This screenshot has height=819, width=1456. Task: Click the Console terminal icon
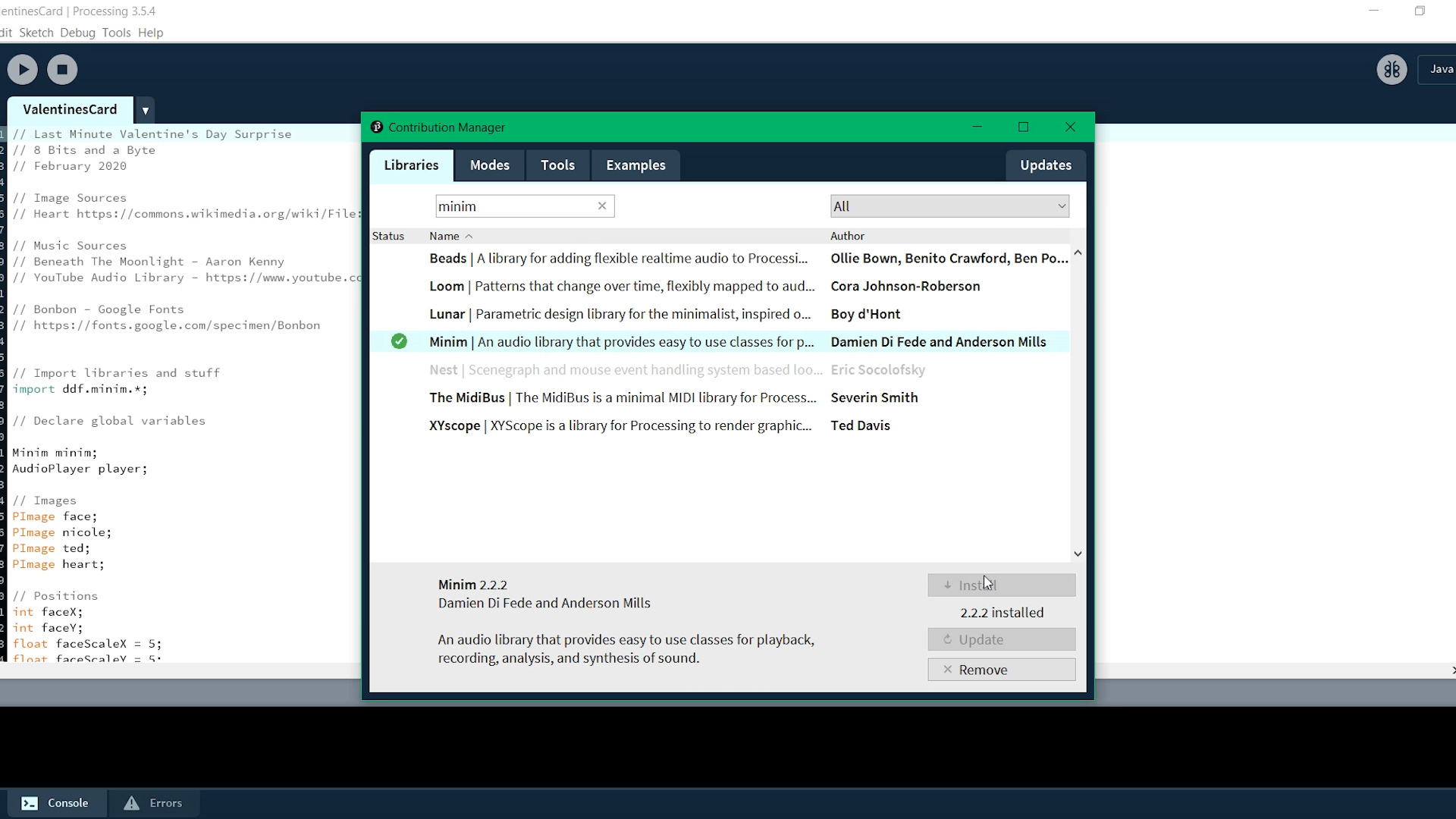pos(30,803)
